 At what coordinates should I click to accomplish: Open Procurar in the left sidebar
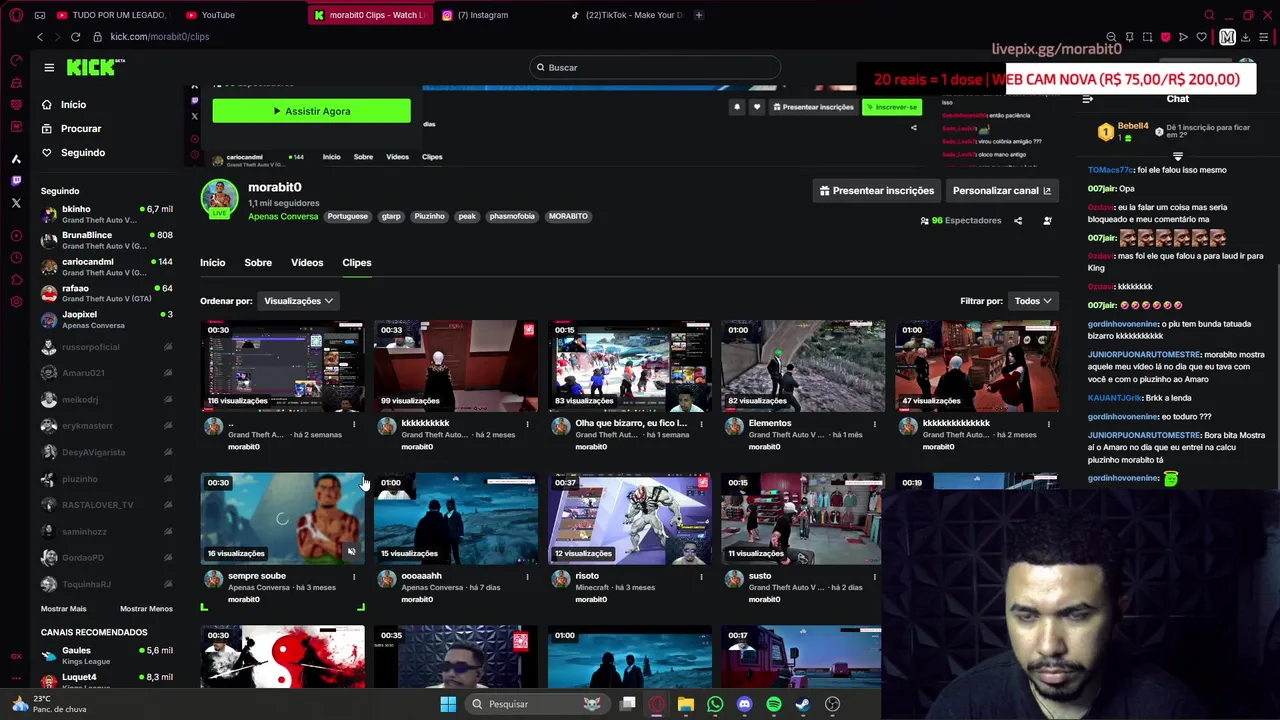tap(81, 129)
